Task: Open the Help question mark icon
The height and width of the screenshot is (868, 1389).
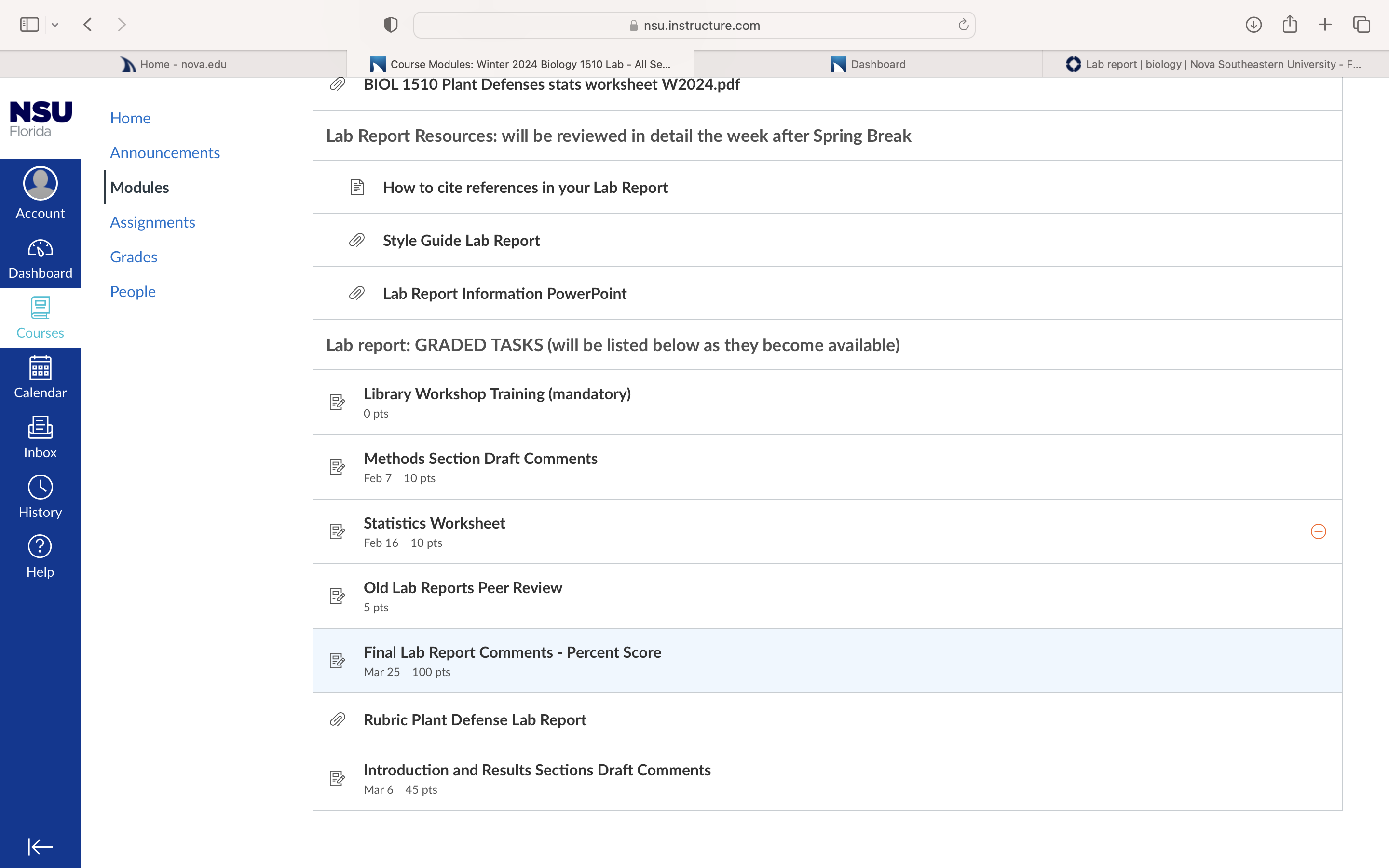Action: 40,546
